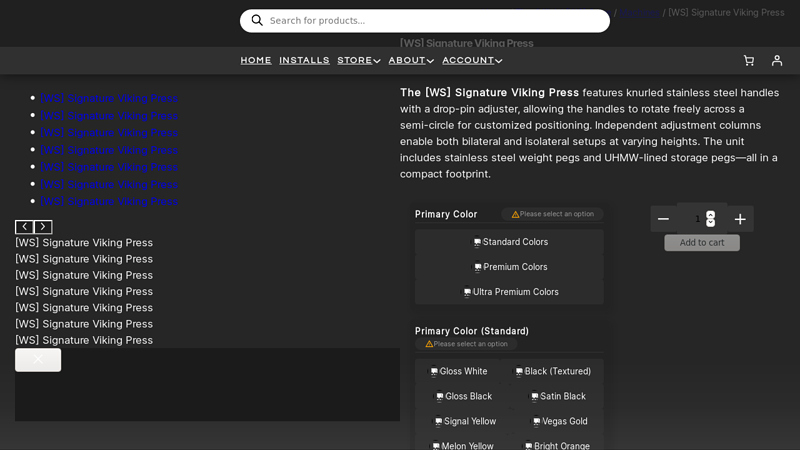Click the Primary Color (Standard) heading
Screen dimensions: 800x450
[472, 331]
